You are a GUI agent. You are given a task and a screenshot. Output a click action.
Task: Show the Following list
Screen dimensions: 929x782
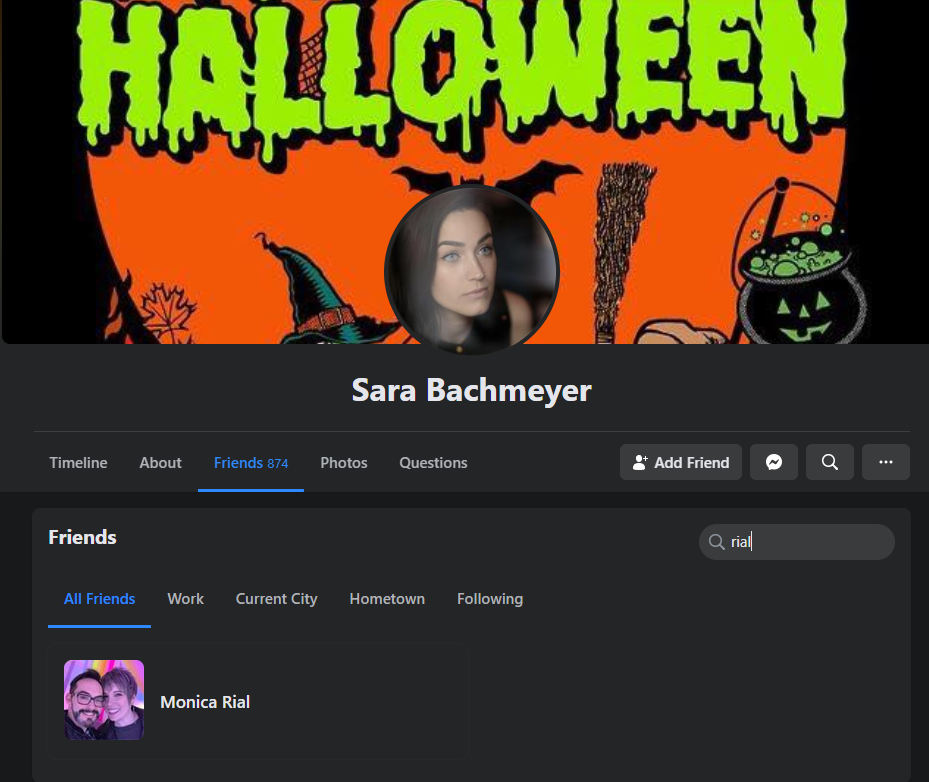[x=490, y=599]
